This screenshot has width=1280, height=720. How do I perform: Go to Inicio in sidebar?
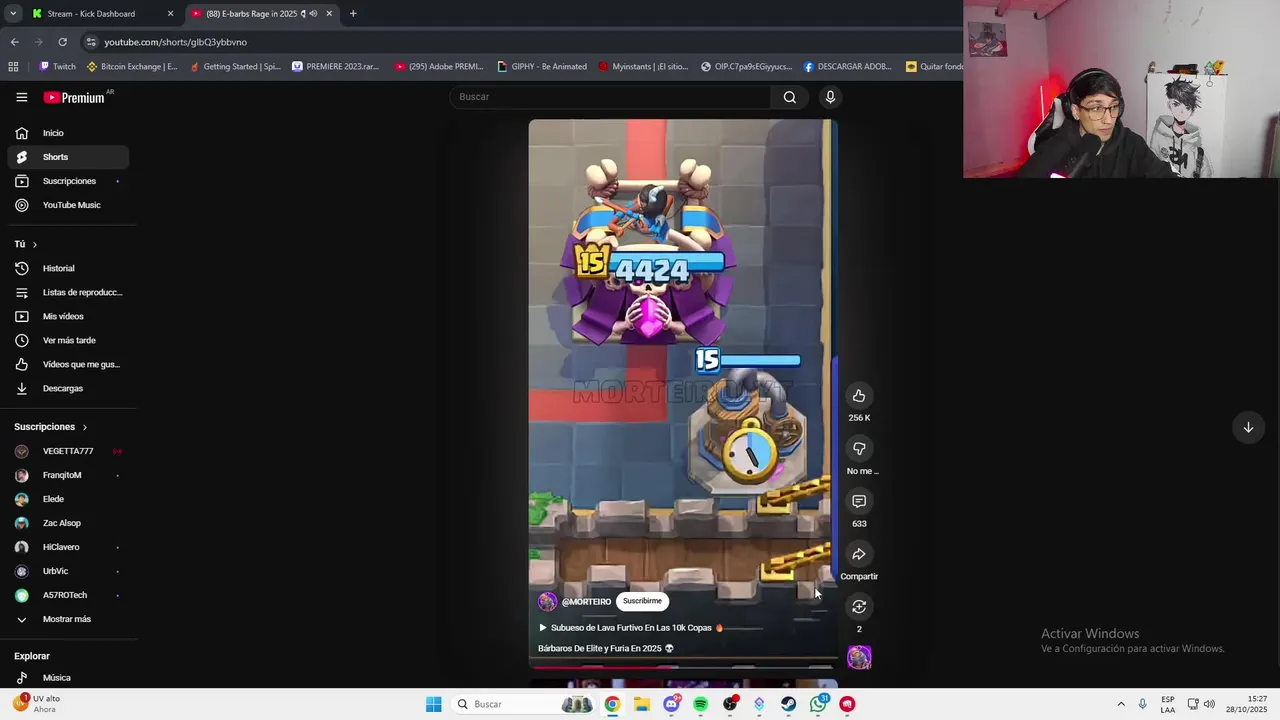[x=68, y=133]
